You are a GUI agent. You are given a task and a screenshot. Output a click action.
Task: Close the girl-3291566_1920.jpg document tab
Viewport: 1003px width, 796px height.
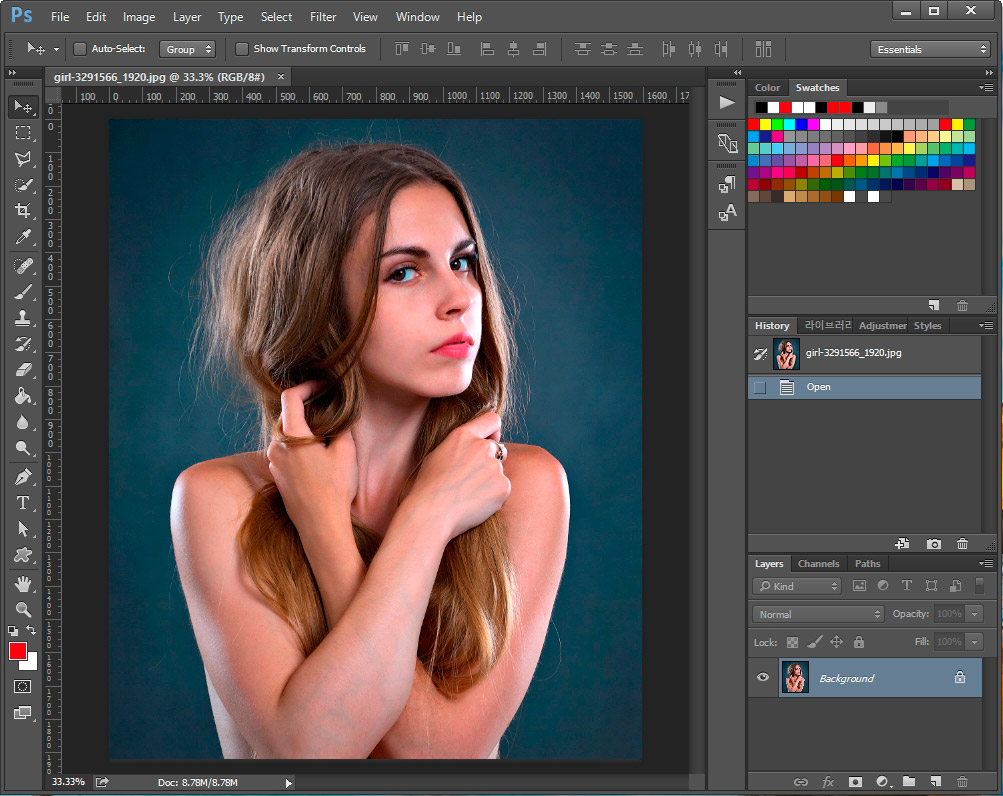point(281,76)
